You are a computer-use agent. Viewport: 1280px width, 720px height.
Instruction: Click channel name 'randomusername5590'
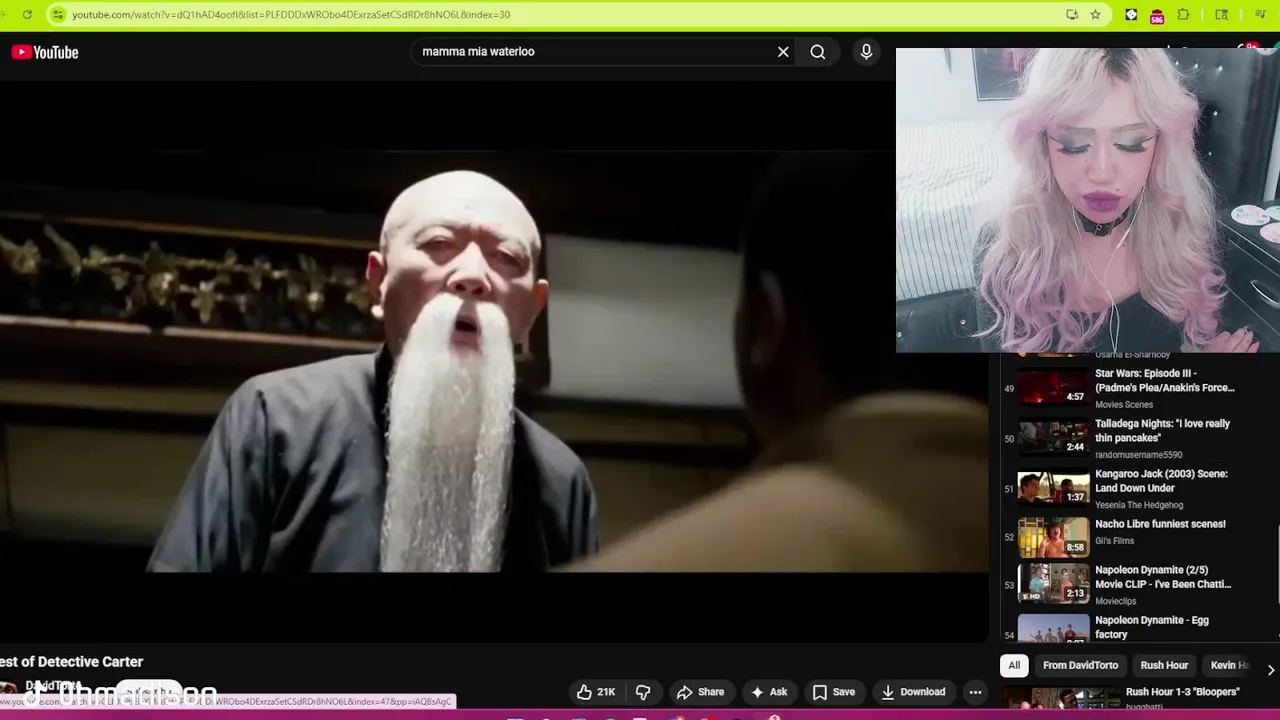(1138, 455)
